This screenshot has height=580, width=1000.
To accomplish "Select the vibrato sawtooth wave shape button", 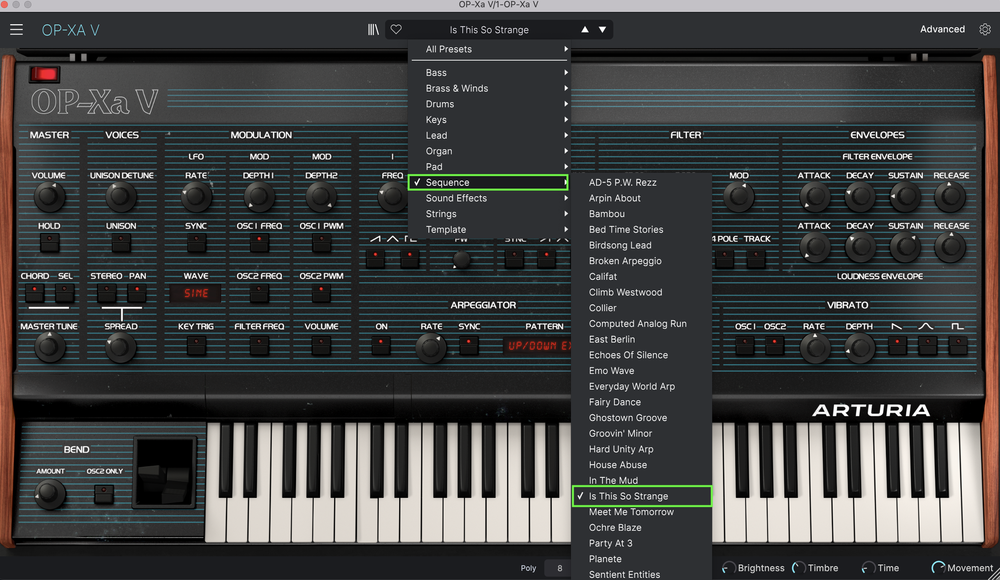I will click(x=897, y=346).
